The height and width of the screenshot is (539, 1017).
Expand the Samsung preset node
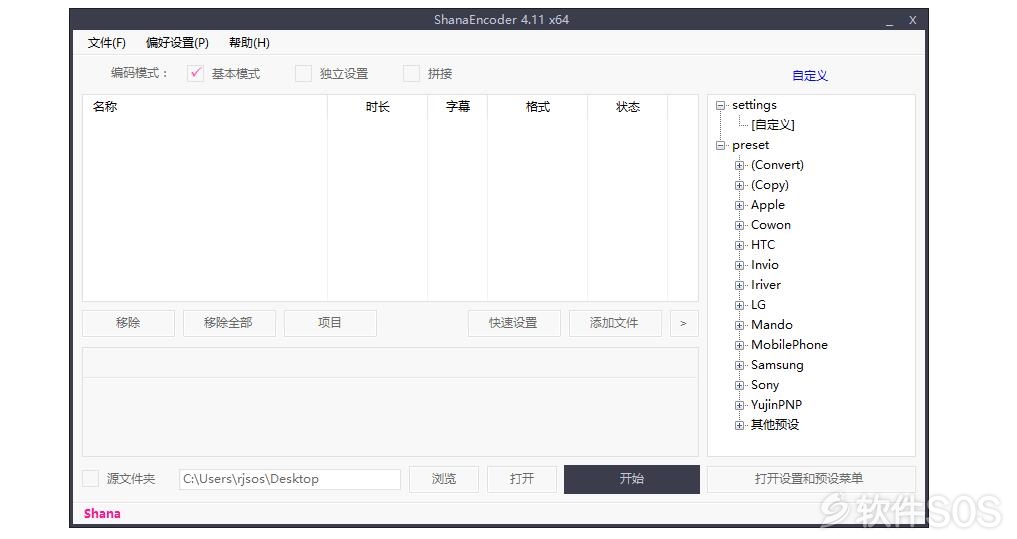pyautogui.click(x=739, y=365)
